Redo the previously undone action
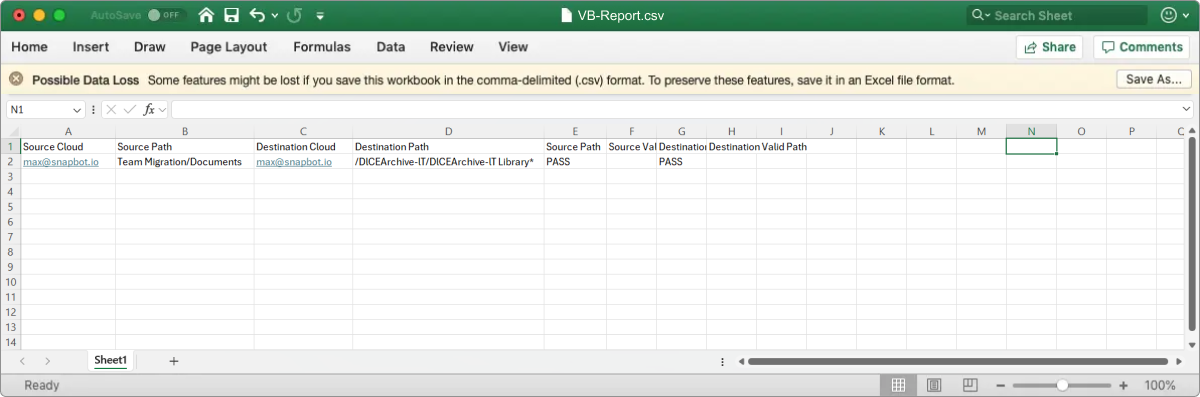The height and width of the screenshot is (397, 1200). coord(295,16)
